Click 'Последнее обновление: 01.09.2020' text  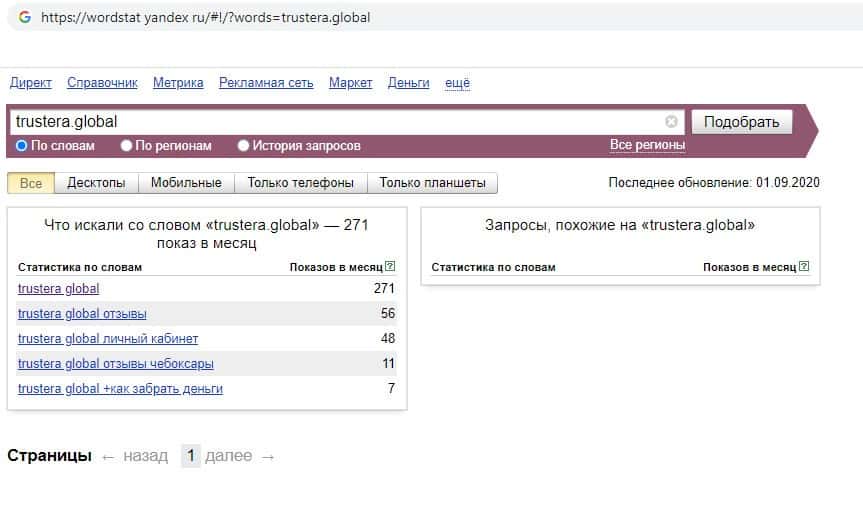(714, 183)
